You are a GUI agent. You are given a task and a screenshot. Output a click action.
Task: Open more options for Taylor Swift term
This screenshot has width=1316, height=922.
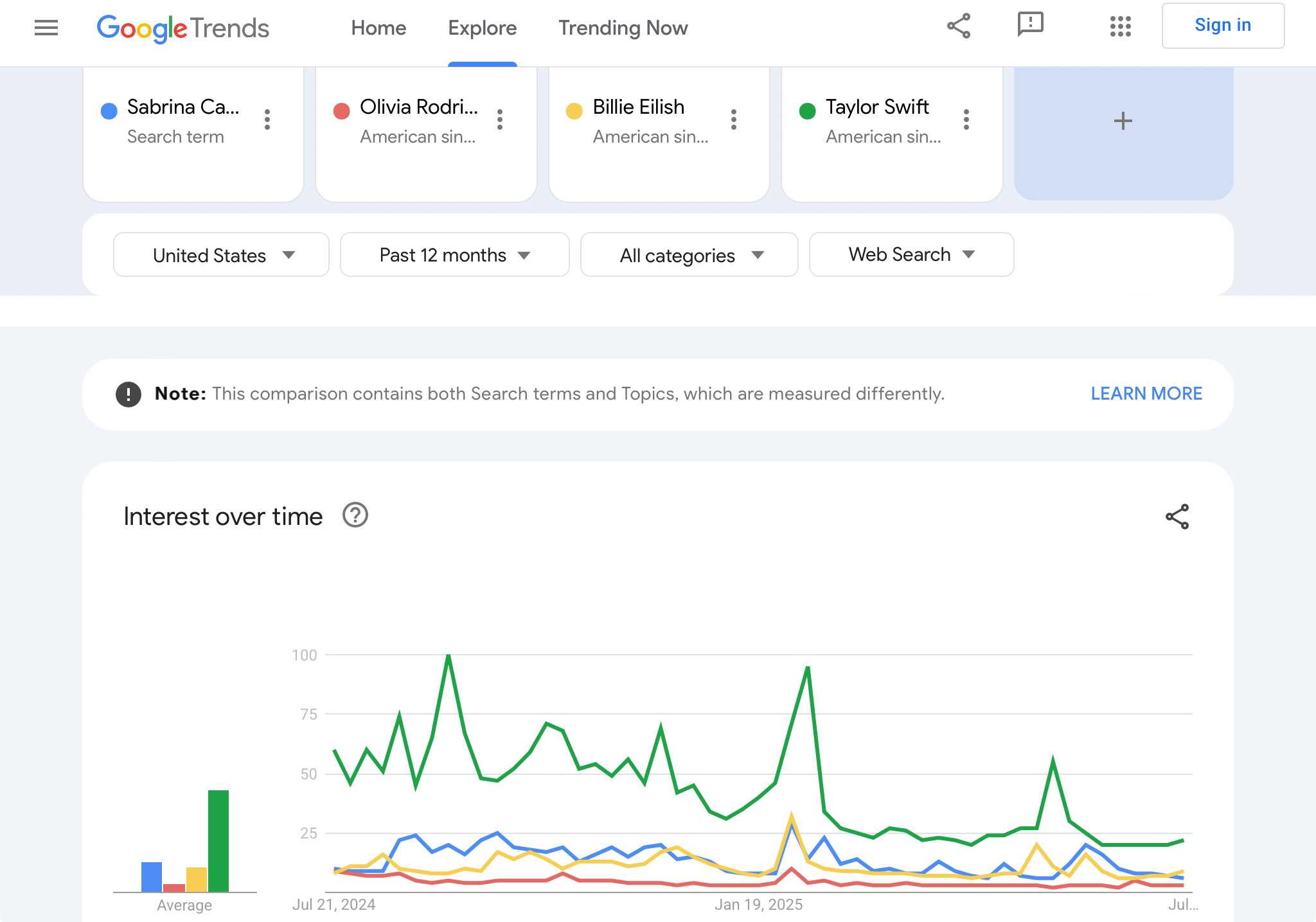coord(966,120)
